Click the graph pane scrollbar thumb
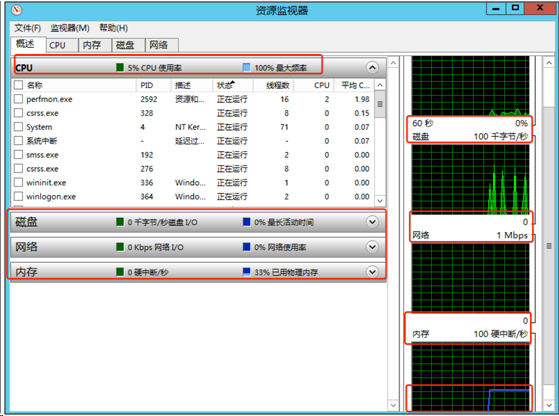Viewport: 559px width, 416px height. (x=549, y=245)
